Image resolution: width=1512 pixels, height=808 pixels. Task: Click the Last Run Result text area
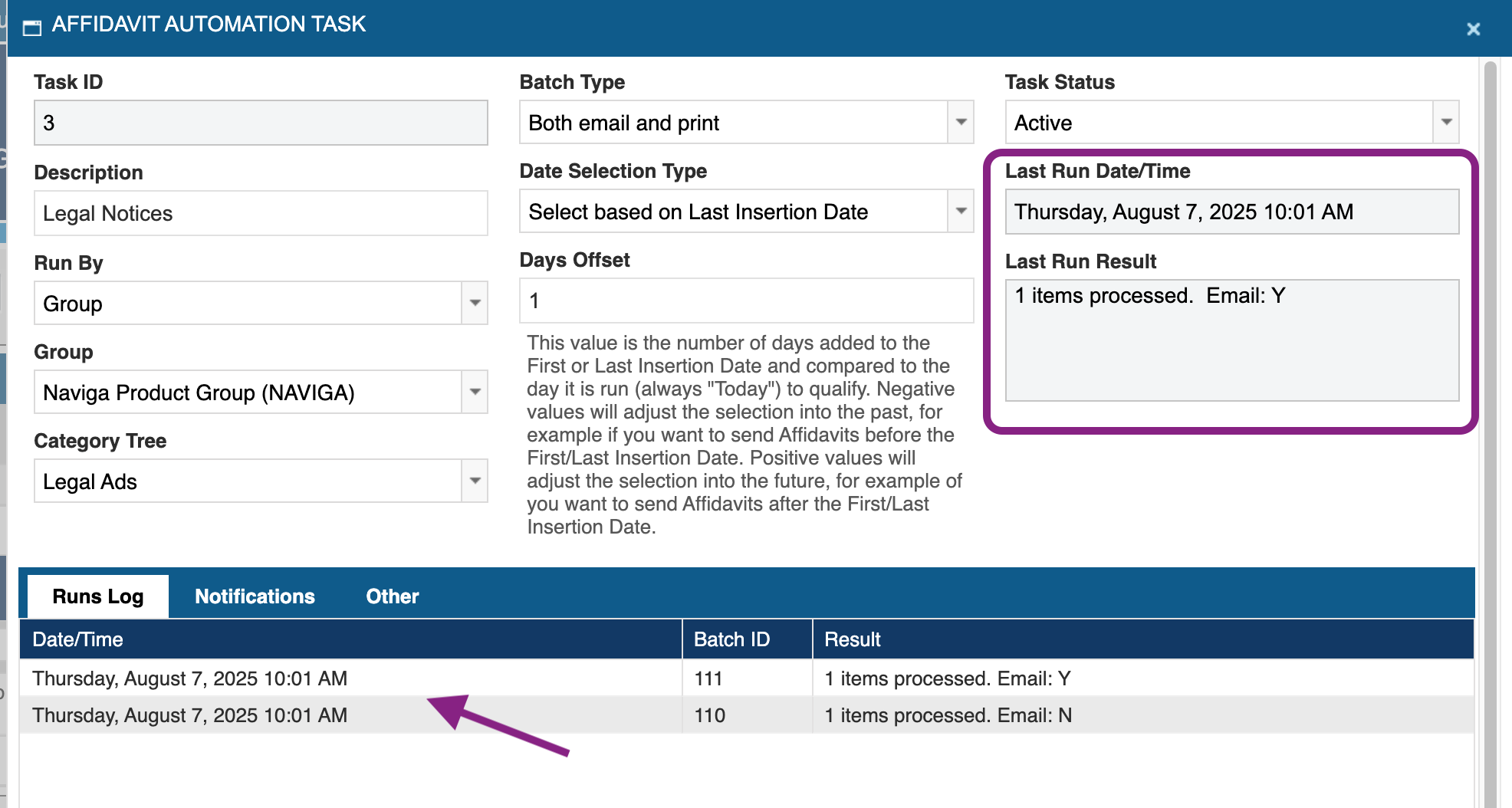tap(1231, 340)
